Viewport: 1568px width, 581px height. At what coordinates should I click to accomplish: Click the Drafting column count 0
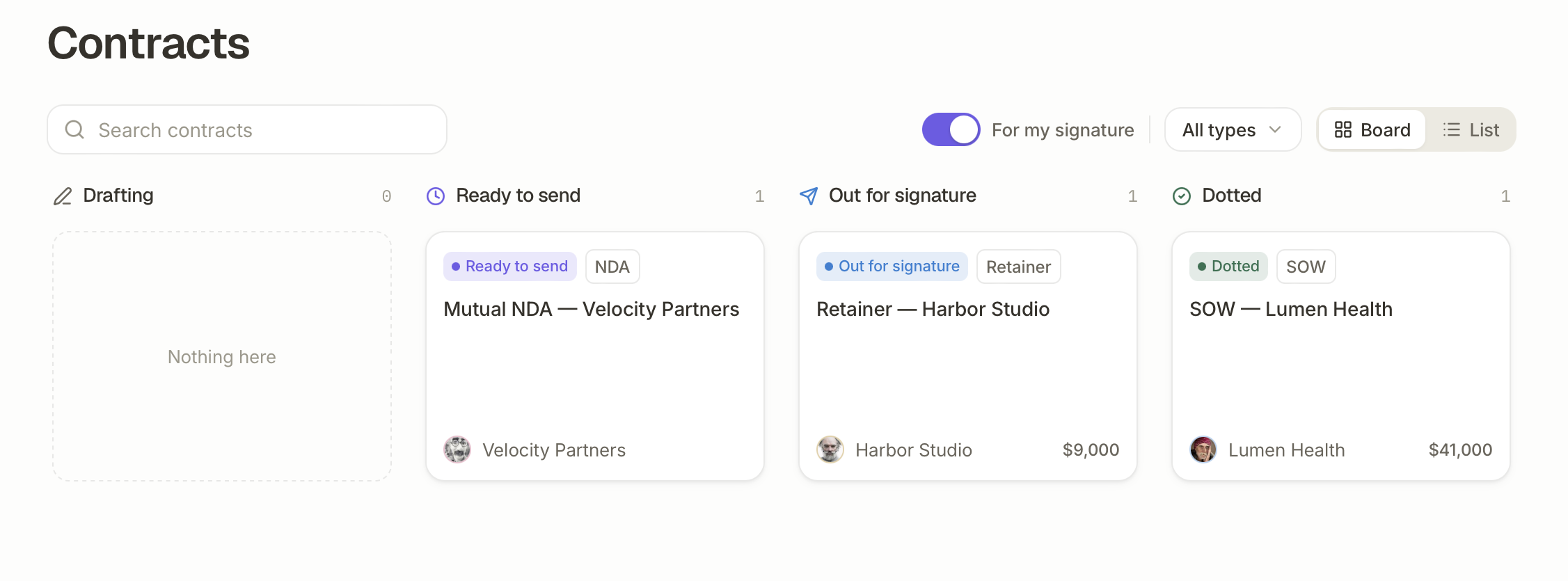[386, 196]
